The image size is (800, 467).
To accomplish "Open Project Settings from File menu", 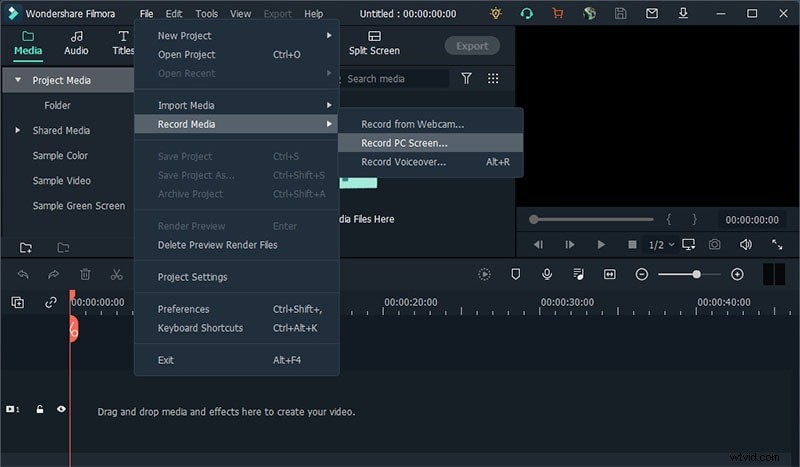I will [x=237, y=277].
